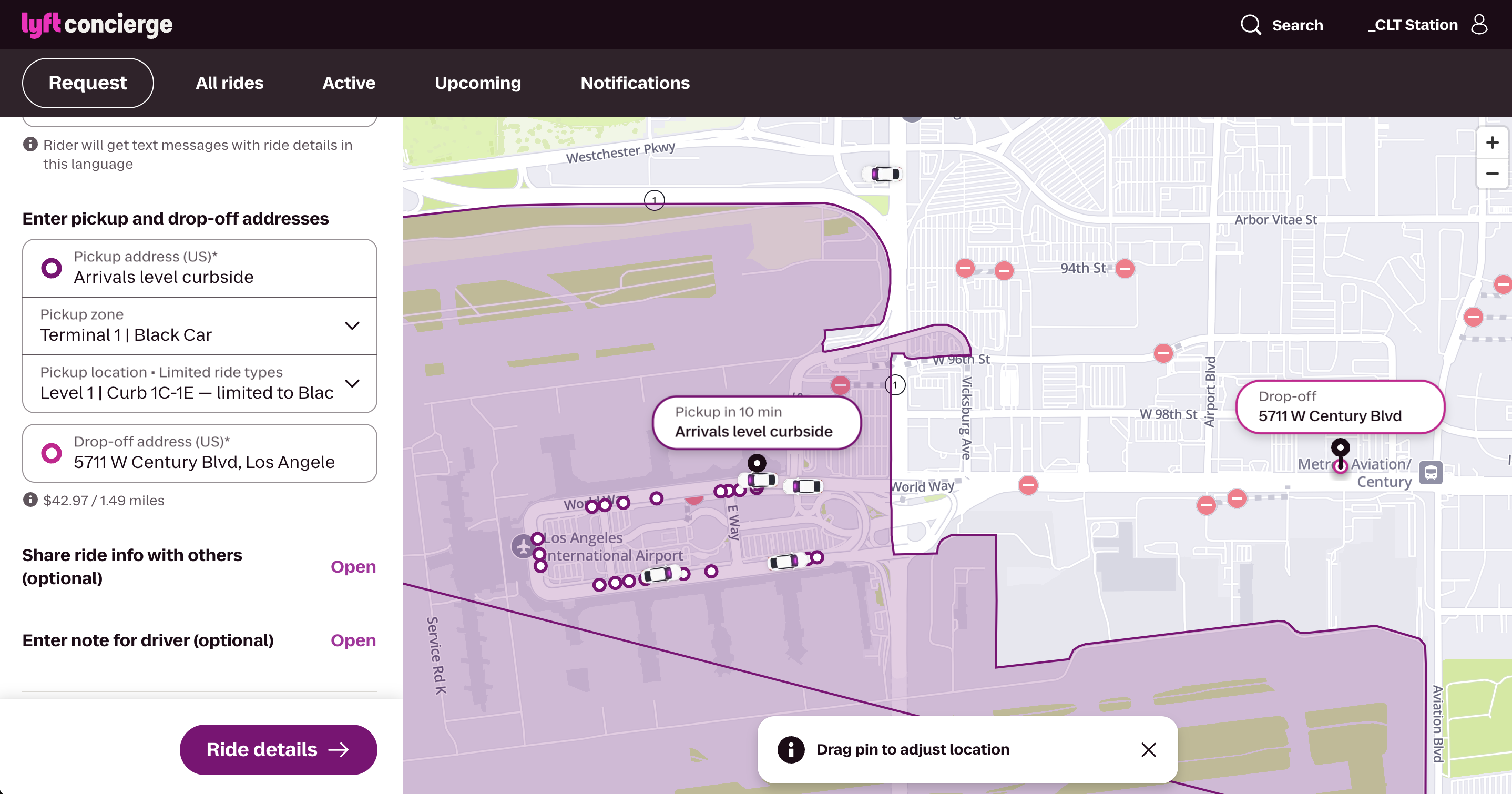This screenshot has width=1512, height=794.
Task: Click the Lyft Concierge logo
Action: click(x=97, y=25)
